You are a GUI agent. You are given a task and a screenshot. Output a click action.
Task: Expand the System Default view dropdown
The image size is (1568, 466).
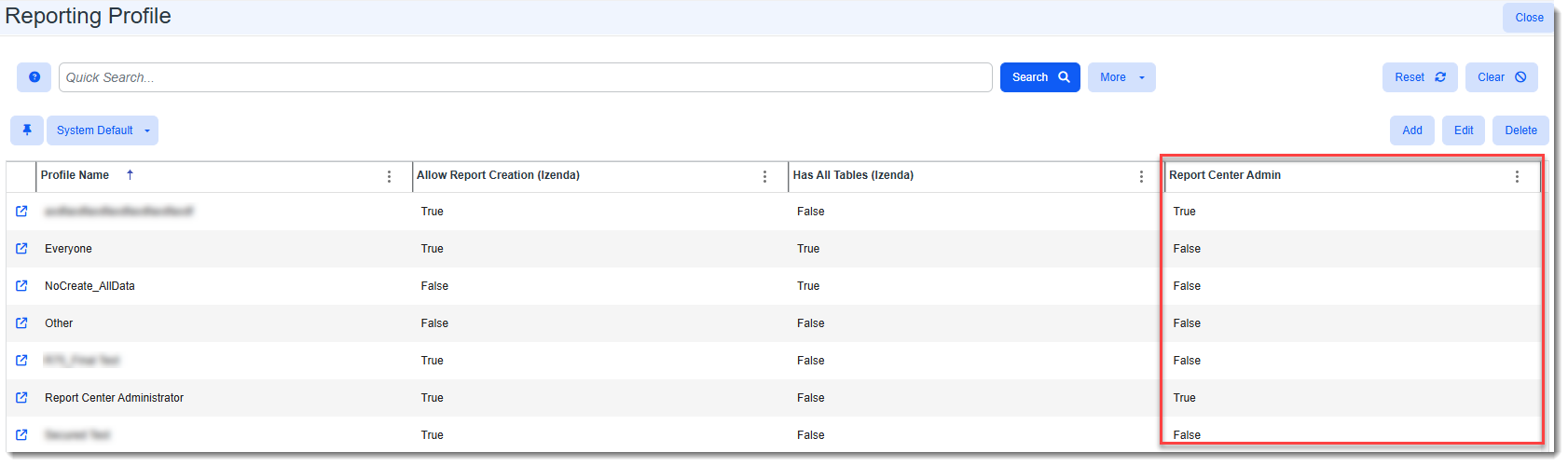(103, 130)
